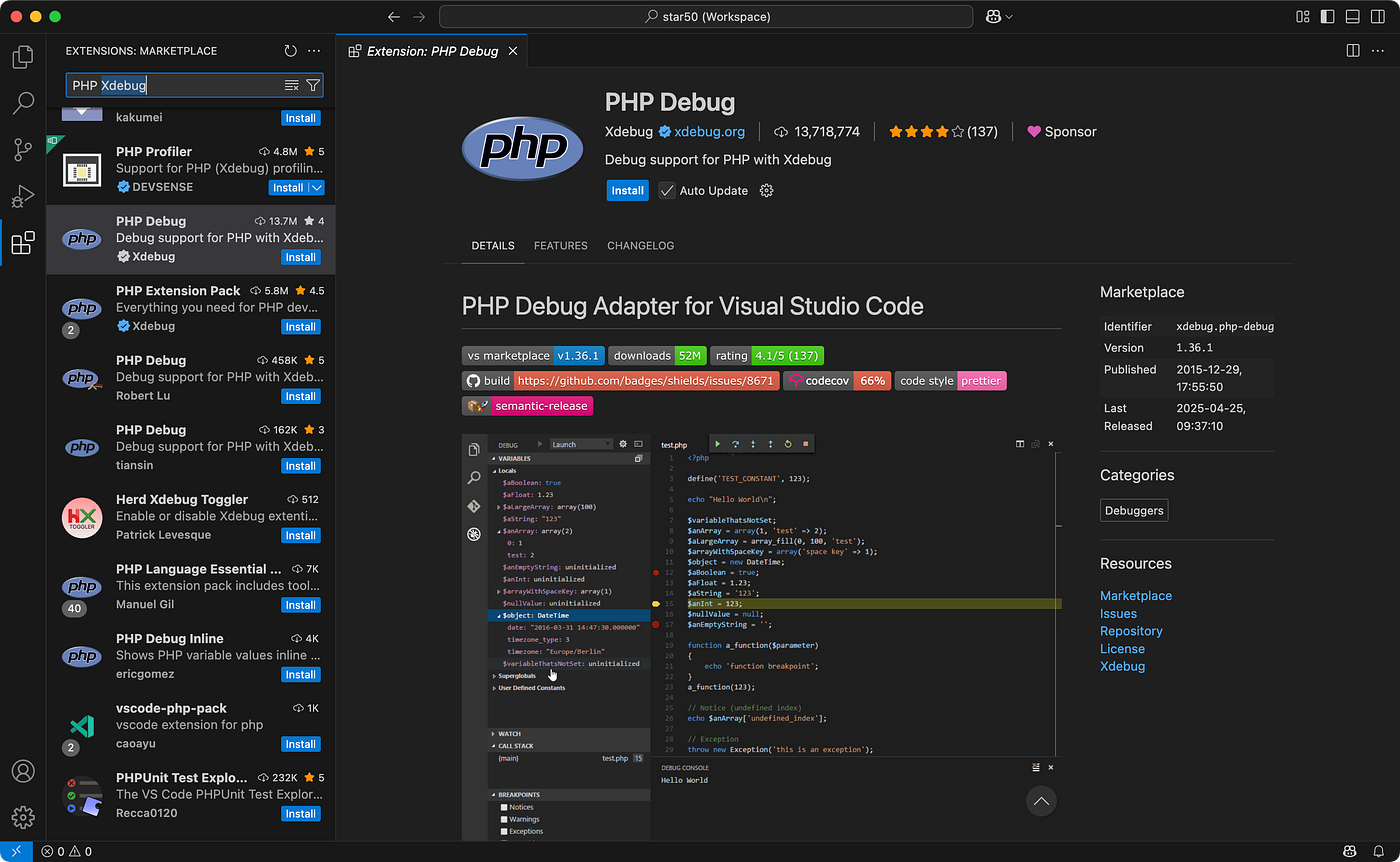Open PHP Debug extension settings gear
This screenshot has width=1400, height=862.
(x=767, y=191)
